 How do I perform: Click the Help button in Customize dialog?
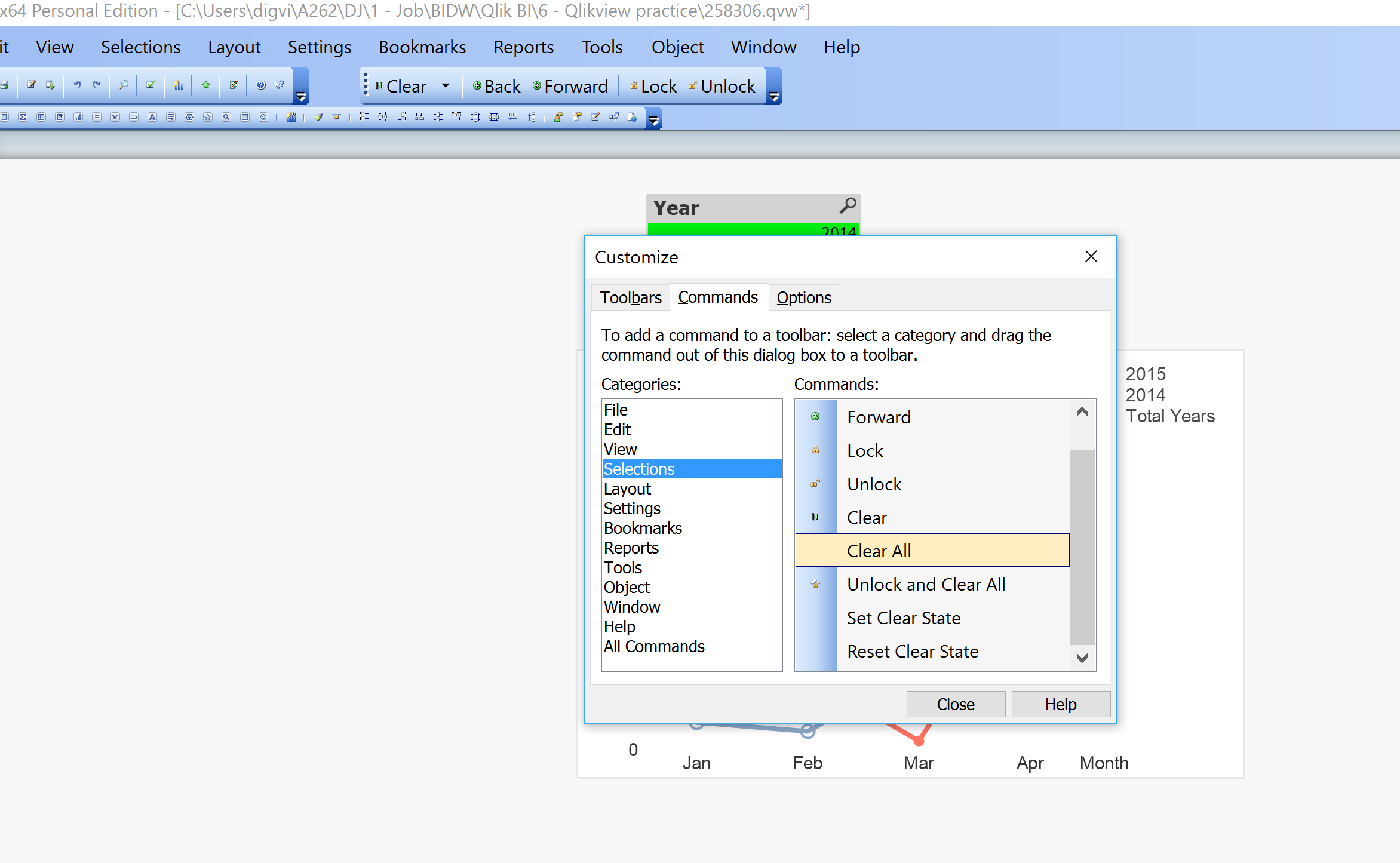coord(1060,704)
